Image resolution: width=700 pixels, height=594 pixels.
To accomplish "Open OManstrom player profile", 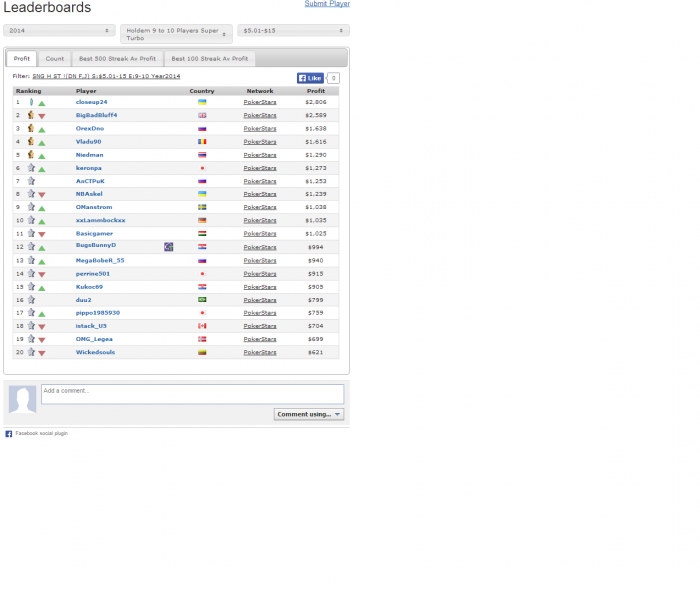I will pos(94,207).
